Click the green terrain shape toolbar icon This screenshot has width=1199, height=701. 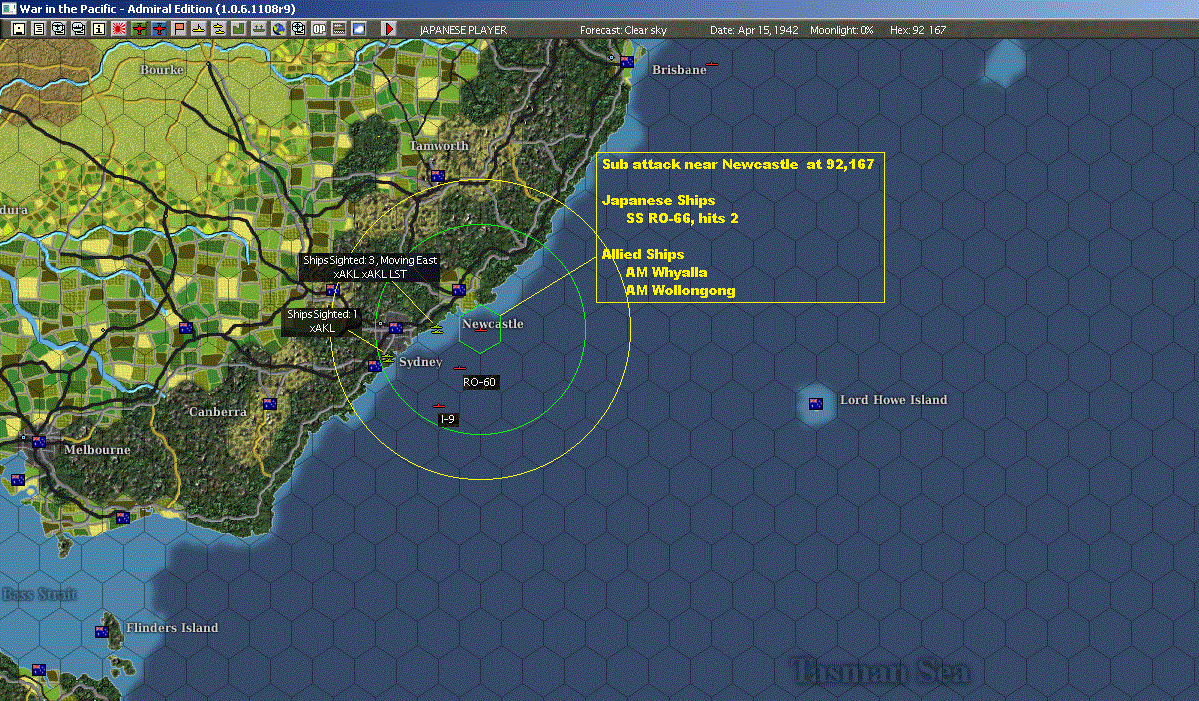coord(239,29)
